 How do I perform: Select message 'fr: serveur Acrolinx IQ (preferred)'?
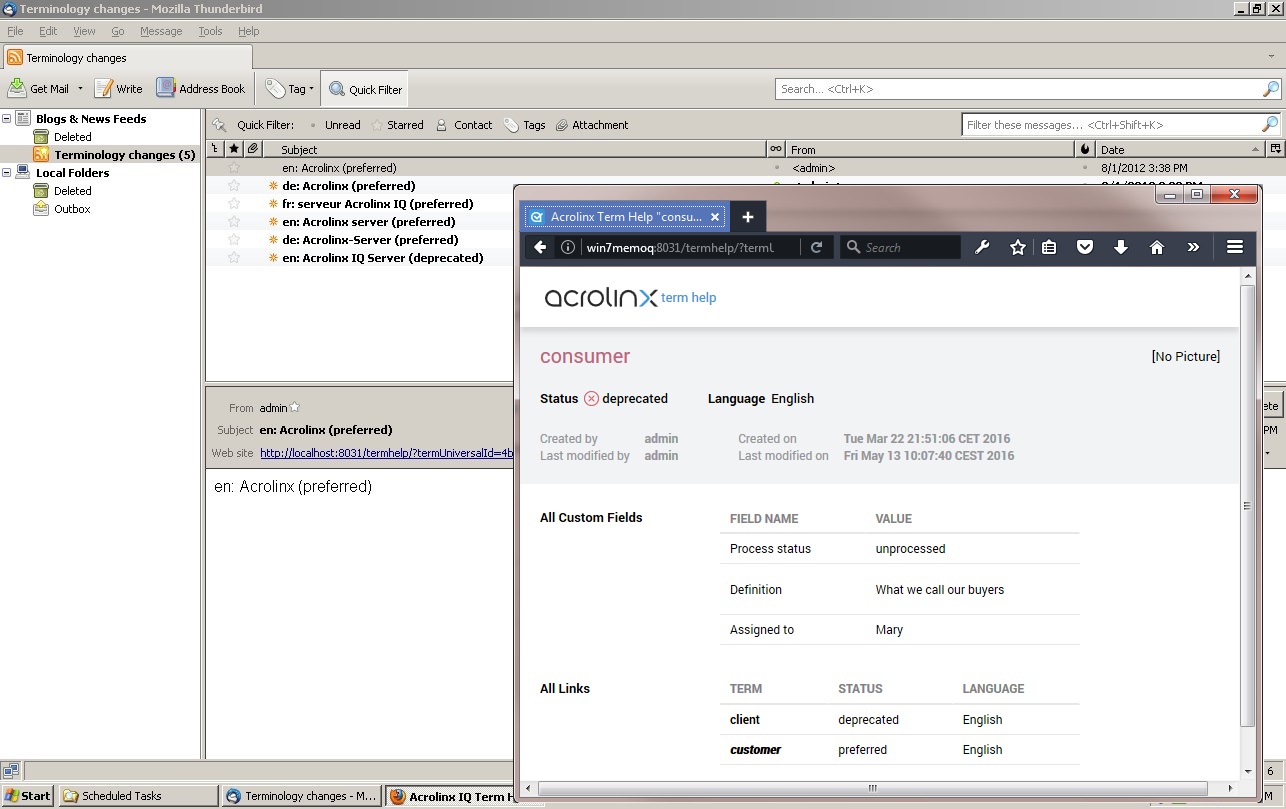(x=377, y=204)
